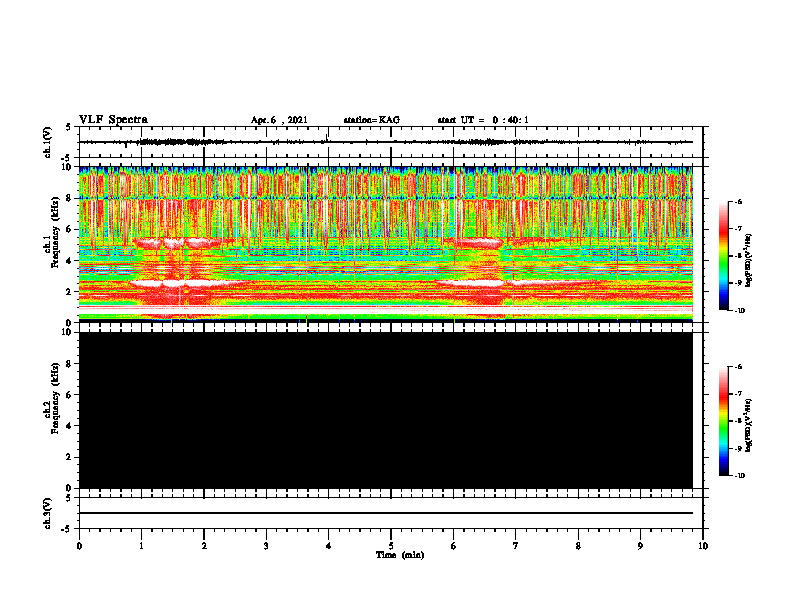Click the "station=KAG" header text
792x612 pixels.
372,120
